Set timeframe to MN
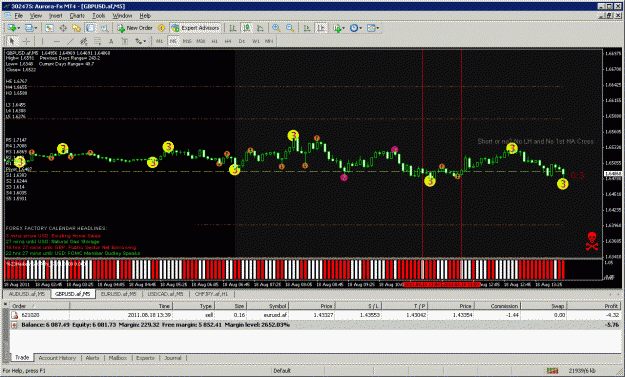This screenshot has height=377, width=625. (x=269, y=41)
